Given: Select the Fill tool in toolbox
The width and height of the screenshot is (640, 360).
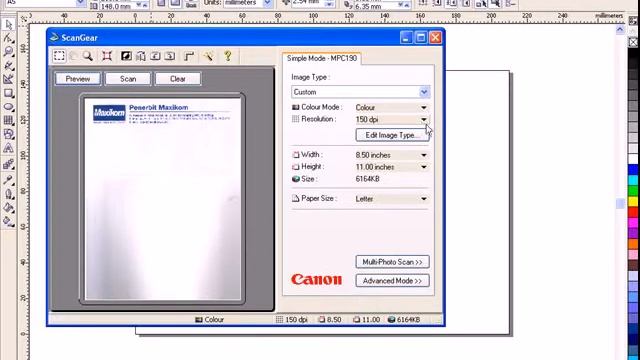Looking at the screenshot, I should coord(9,208).
